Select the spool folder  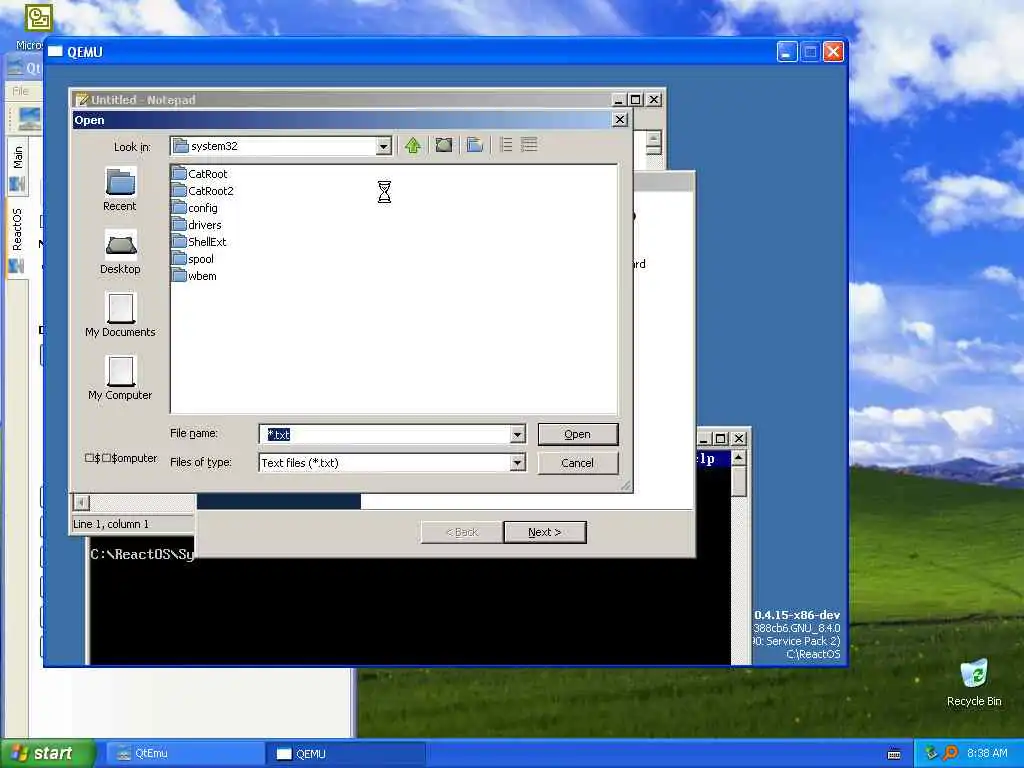coord(193,259)
